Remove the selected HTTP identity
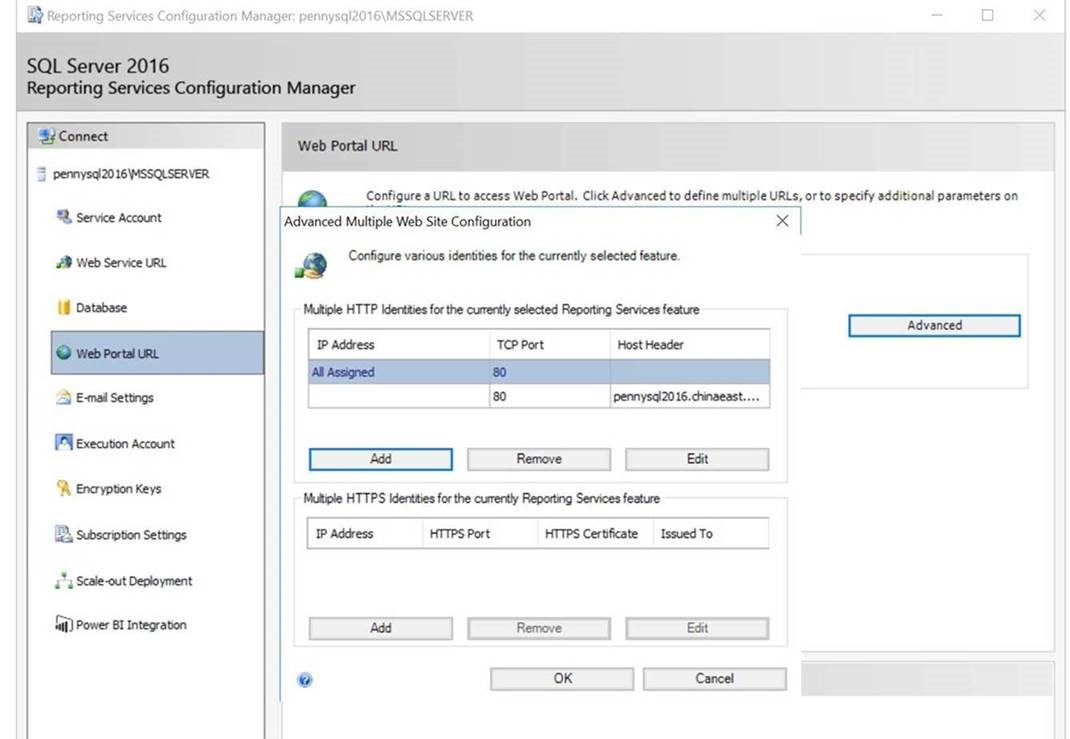Viewport: 1070px width, 739px height. 538,459
